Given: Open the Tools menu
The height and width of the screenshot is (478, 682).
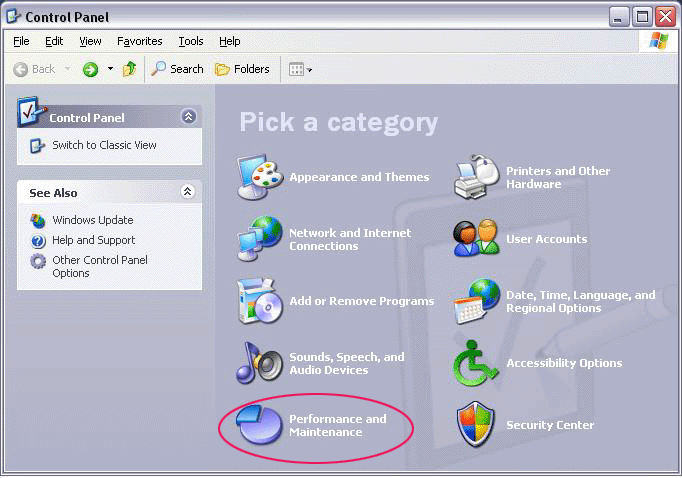Looking at the screenshot, I should click(x=190, y=41).
